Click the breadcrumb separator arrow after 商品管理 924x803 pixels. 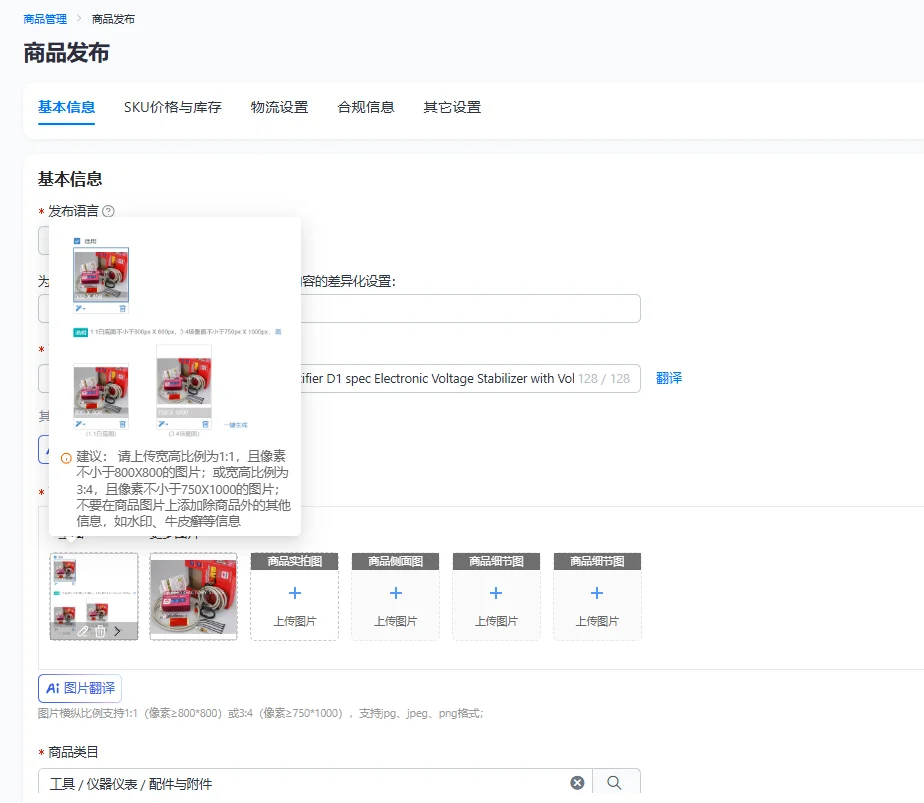click(79, 19)
